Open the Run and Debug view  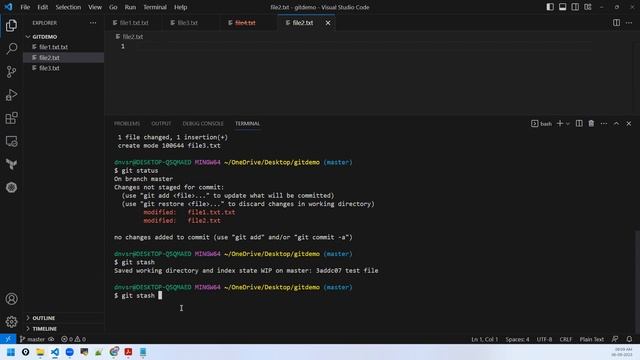point(11,95)
